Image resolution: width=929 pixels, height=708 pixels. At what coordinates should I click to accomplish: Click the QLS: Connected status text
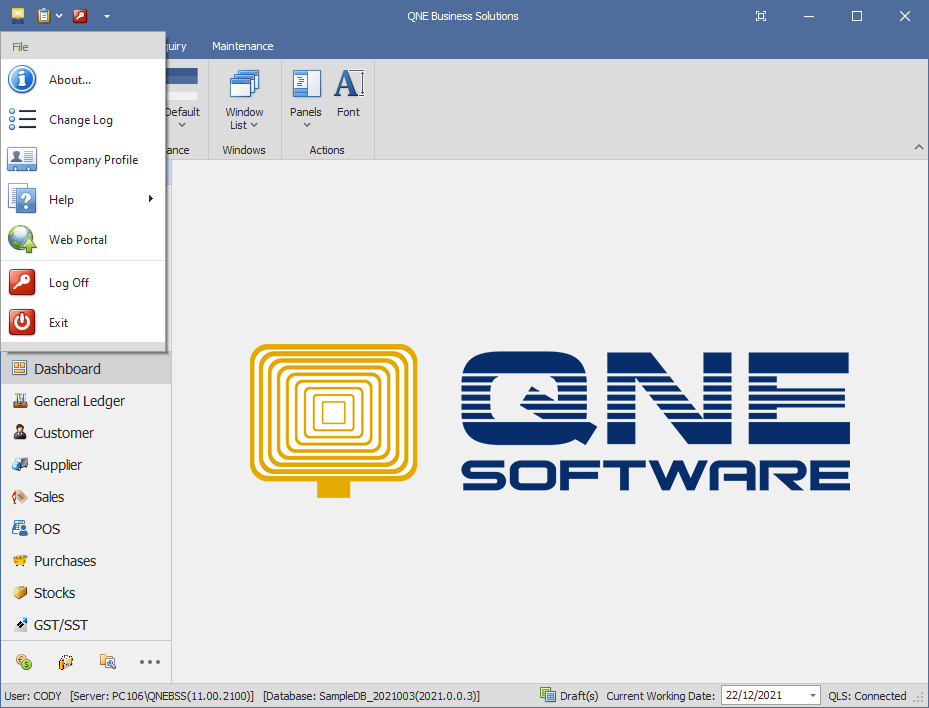pos(867,696)
